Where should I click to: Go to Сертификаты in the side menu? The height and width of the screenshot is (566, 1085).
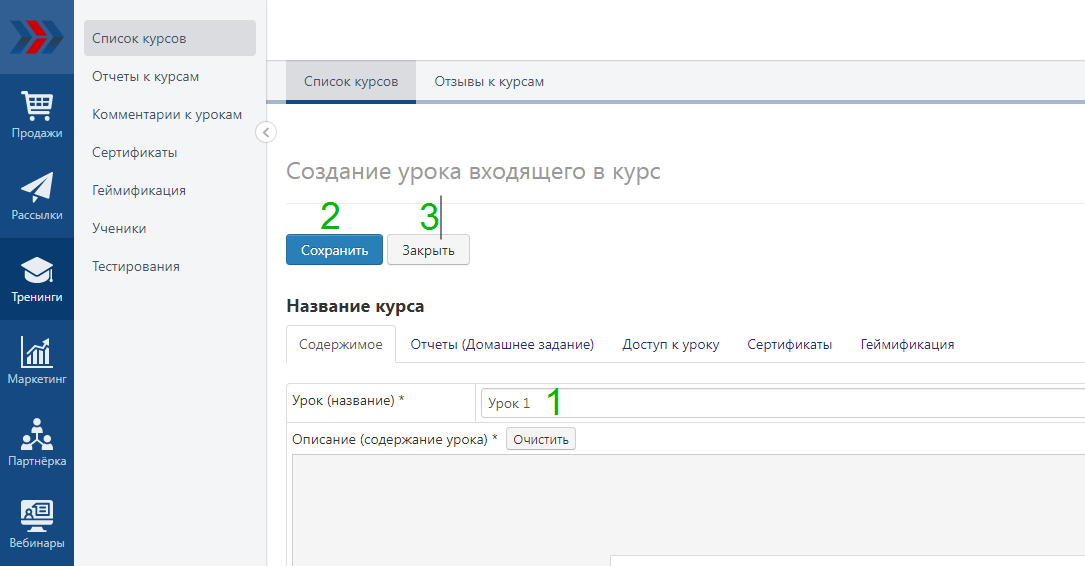coord(134,153)
